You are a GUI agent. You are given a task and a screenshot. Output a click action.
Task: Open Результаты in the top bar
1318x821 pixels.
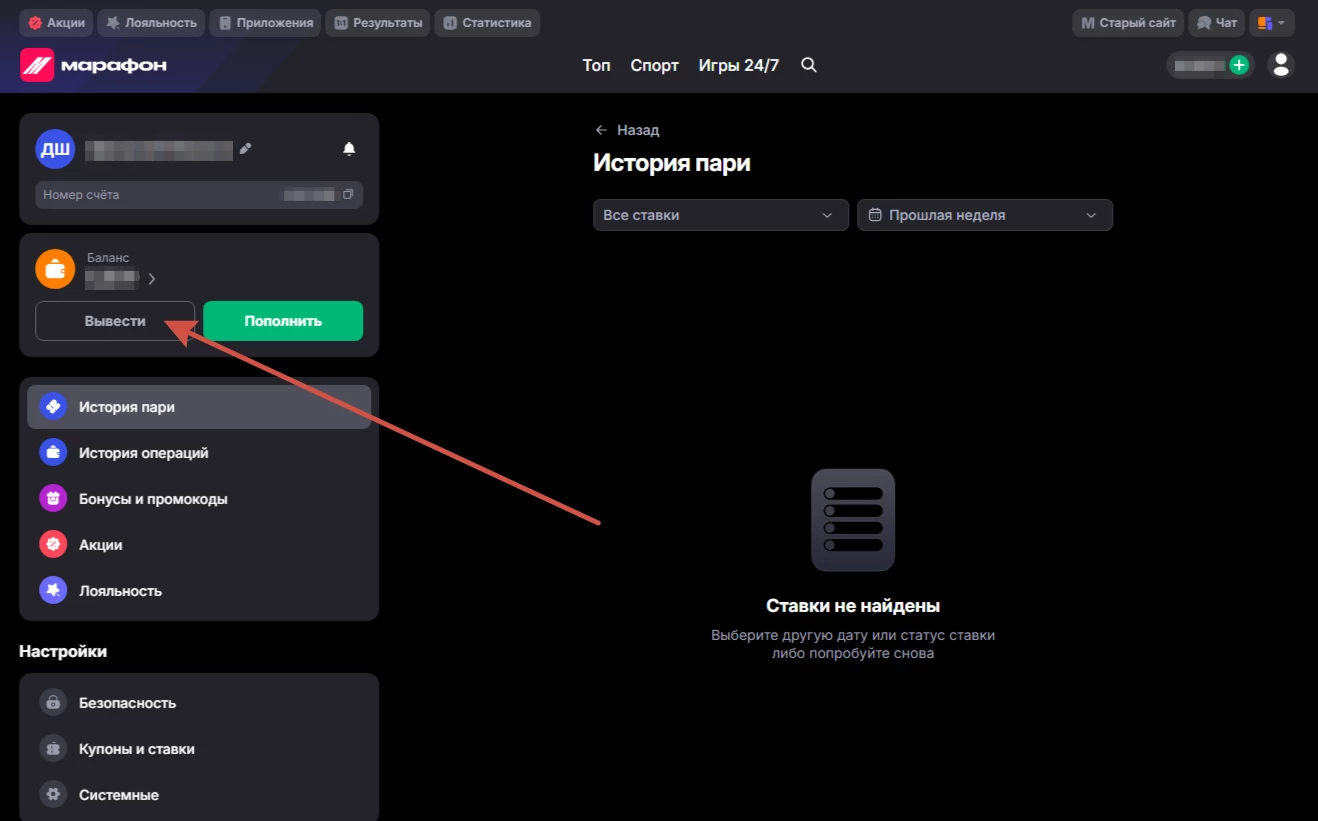point(378,22)
